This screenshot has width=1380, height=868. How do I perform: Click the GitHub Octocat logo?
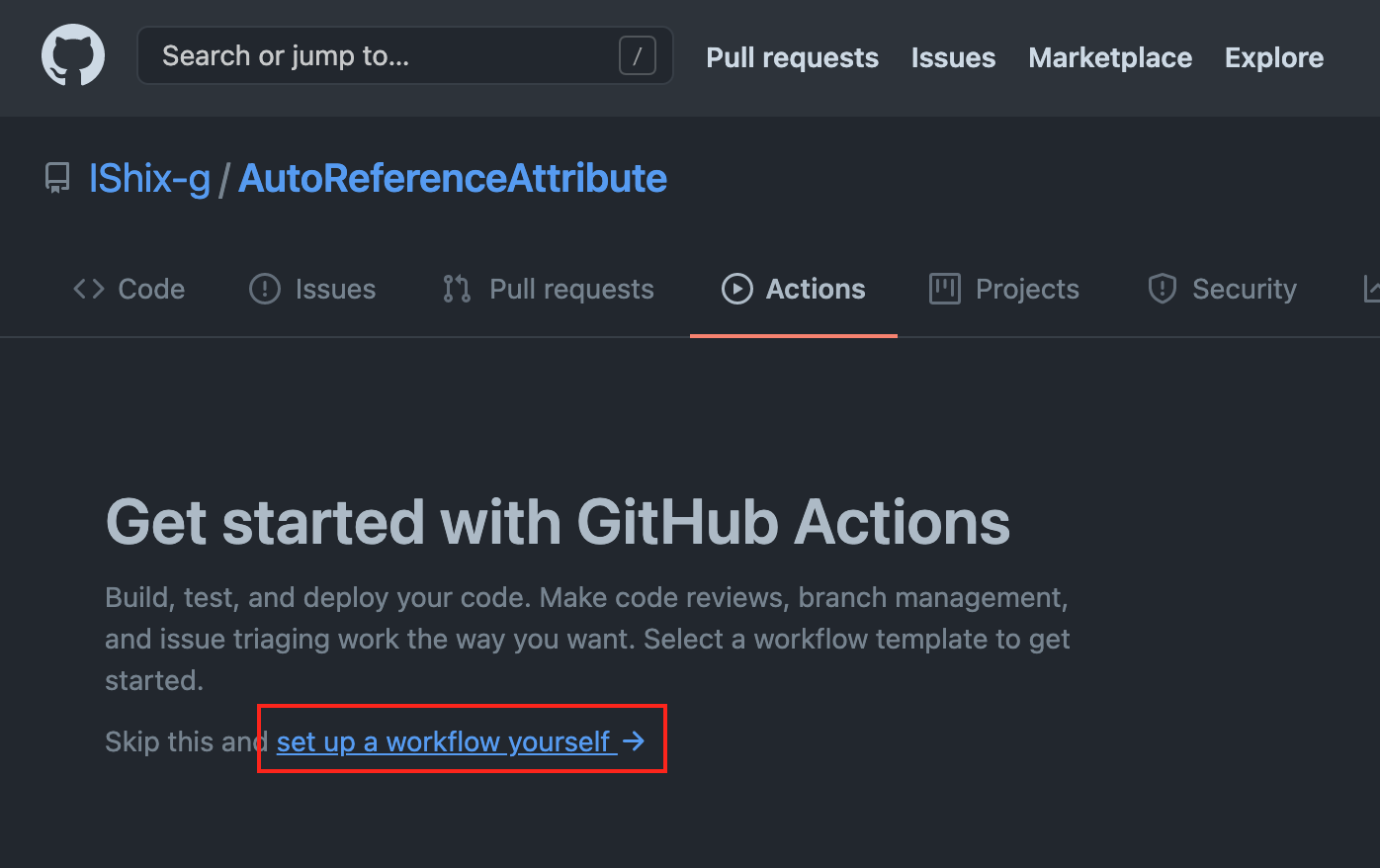tap(73, 56)
